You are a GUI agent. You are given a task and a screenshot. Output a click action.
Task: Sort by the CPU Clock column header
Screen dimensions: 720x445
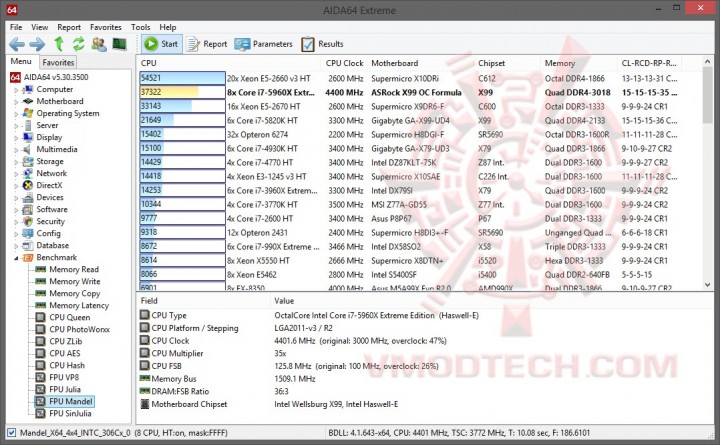[344, 63]
